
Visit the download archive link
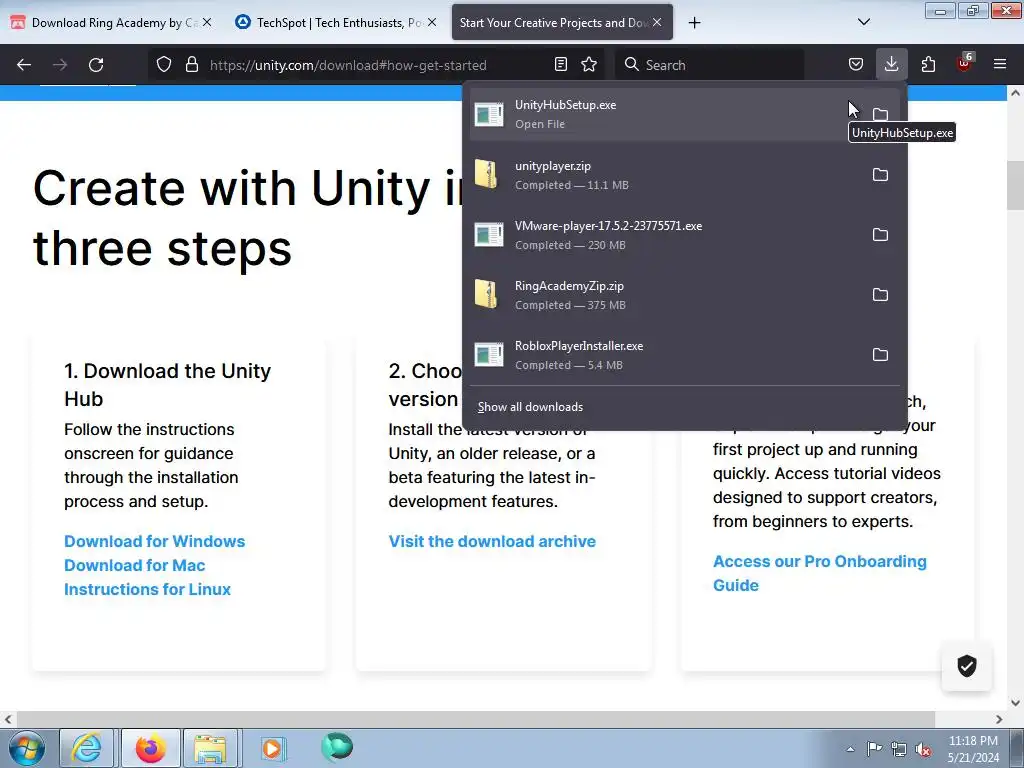coord(492,541)
